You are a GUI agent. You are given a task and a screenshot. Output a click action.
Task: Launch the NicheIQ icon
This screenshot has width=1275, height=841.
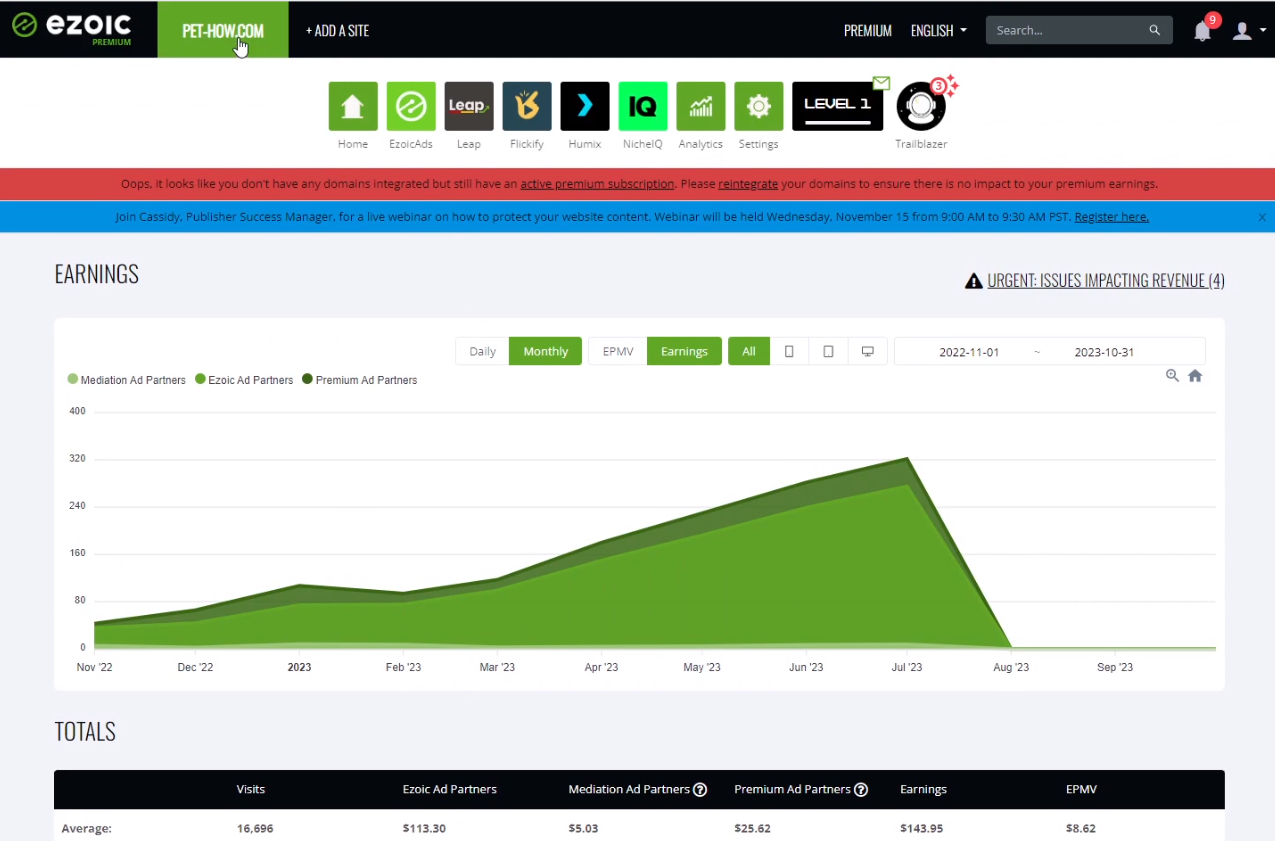coord(643,106)
